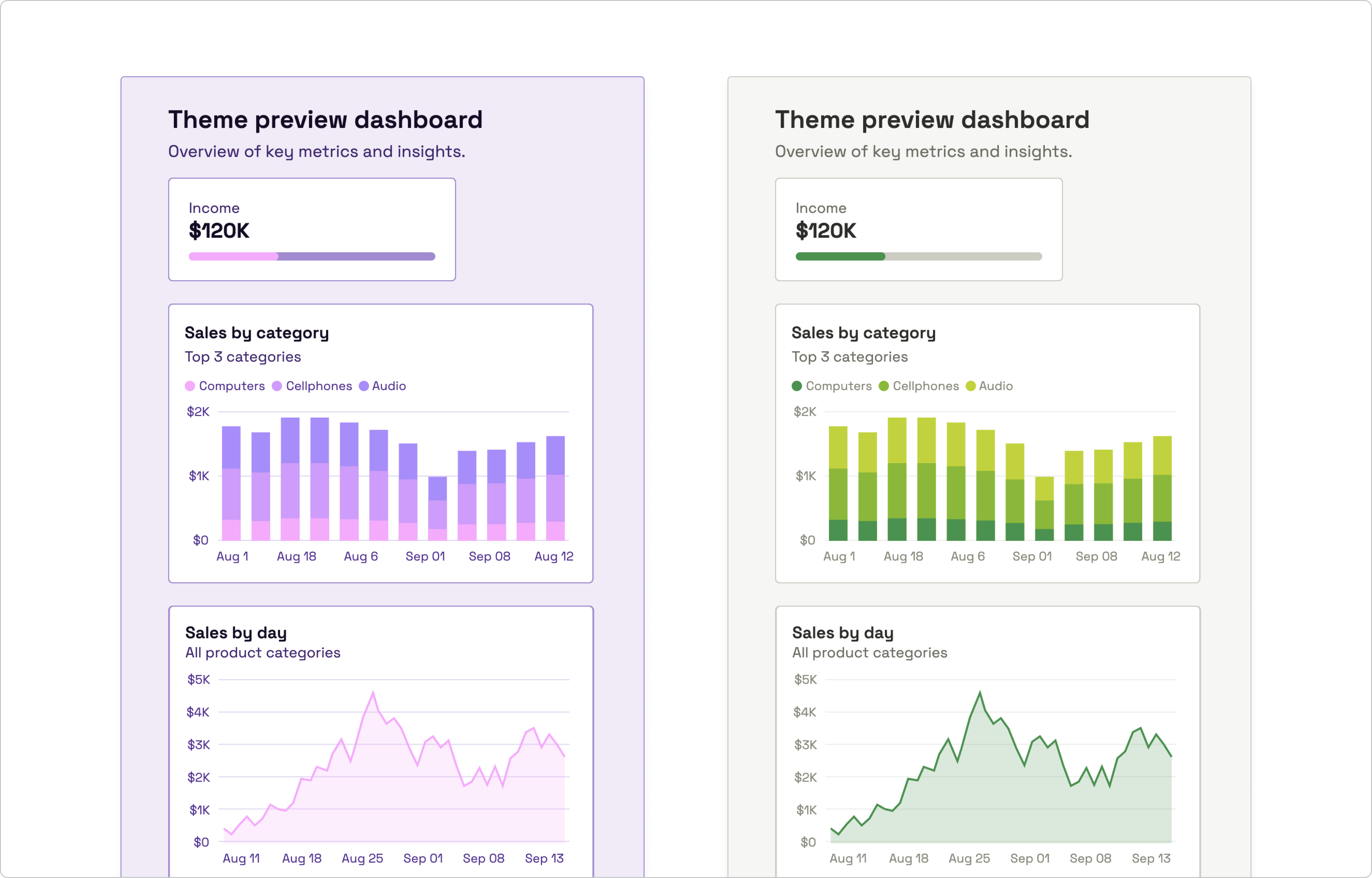Click the peak of purple Sales by day line

click(373, 693)
